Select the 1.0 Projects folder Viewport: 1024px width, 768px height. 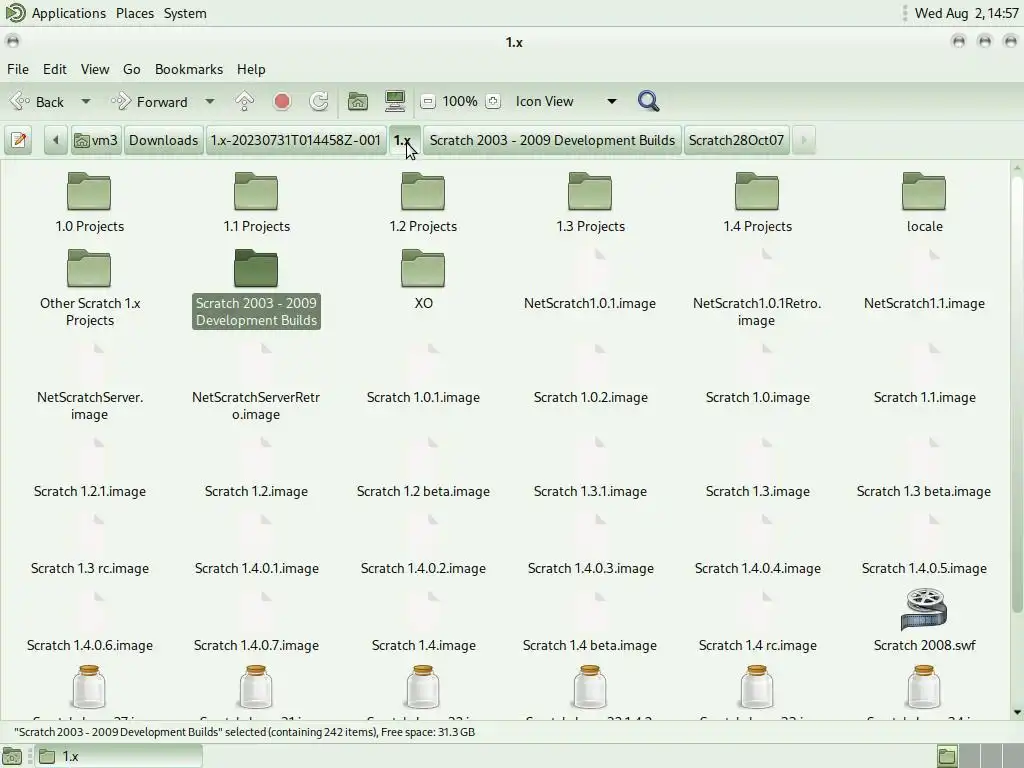89,202
